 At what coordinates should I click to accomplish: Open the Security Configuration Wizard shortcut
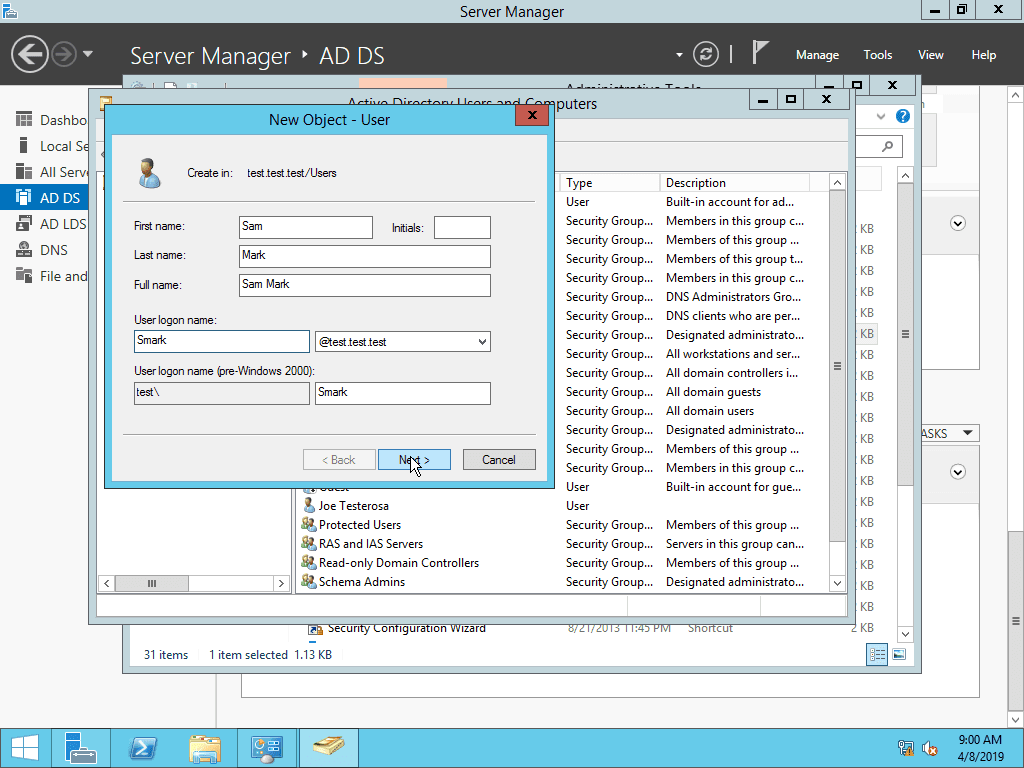pos(406,628)
